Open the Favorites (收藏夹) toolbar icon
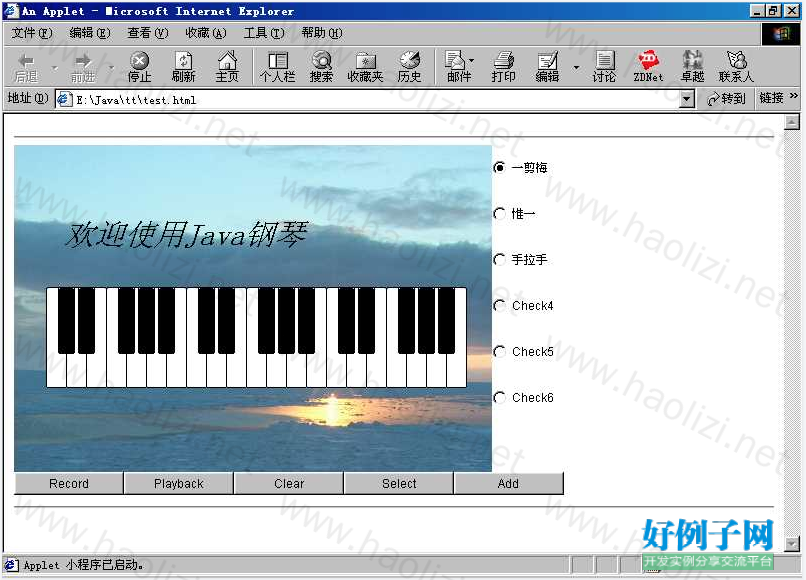 coord(365,66)
